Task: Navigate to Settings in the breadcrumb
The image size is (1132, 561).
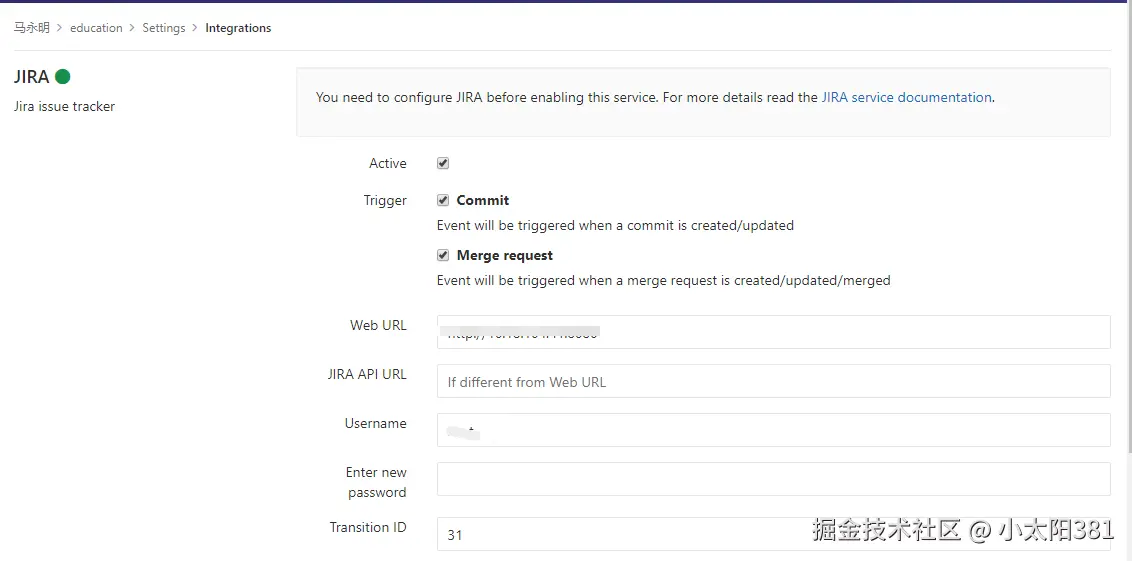Action: point(164,28)
